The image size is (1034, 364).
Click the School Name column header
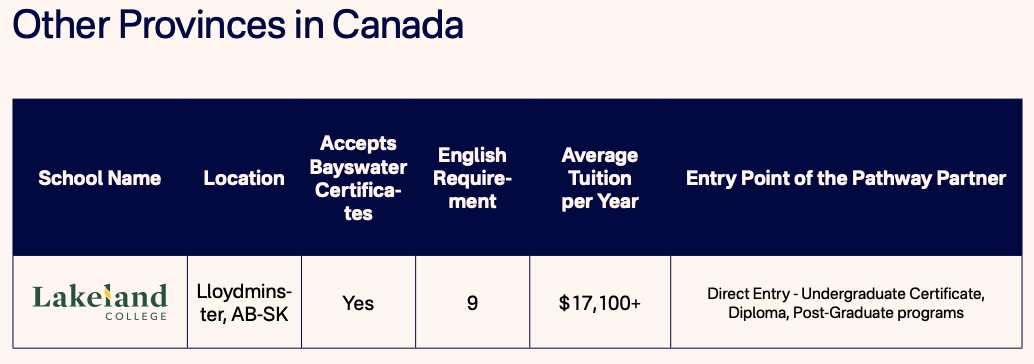tap(100, 178)
